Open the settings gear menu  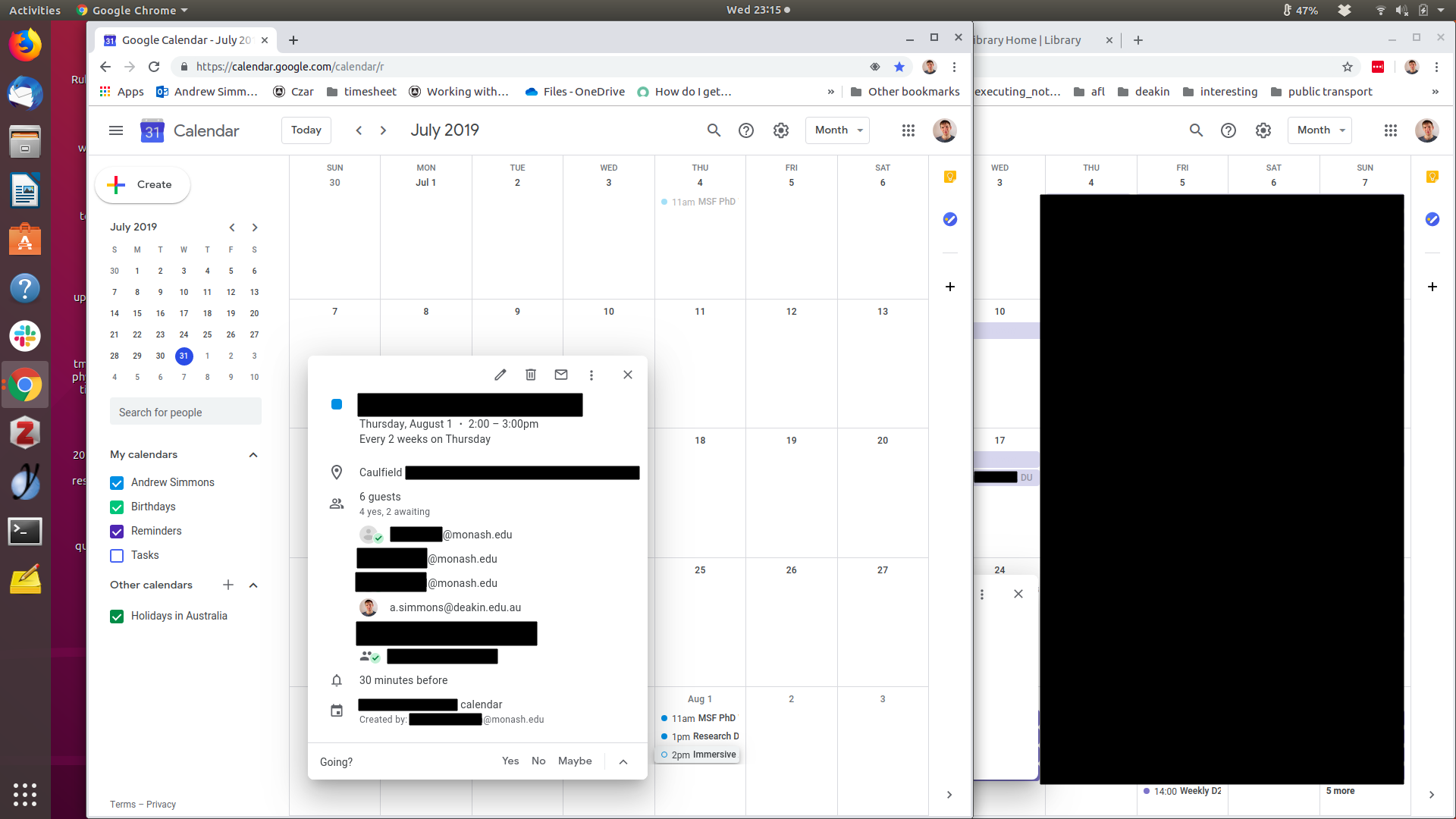pyautogui.click(x=781, y=130)
